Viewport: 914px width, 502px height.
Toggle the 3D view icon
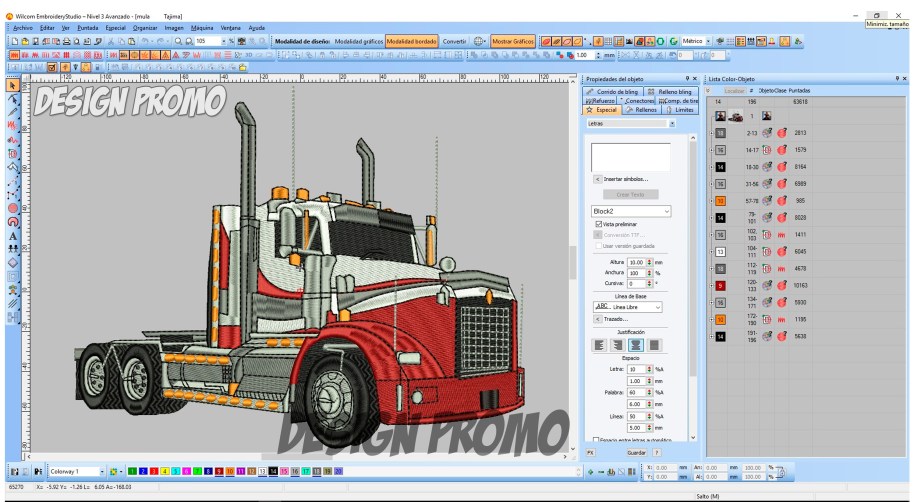pos(249,55)
